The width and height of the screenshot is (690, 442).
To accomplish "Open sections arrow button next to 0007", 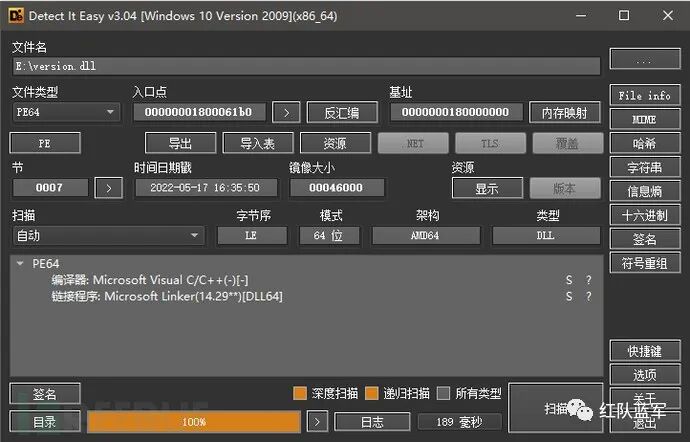I will 109,188.
